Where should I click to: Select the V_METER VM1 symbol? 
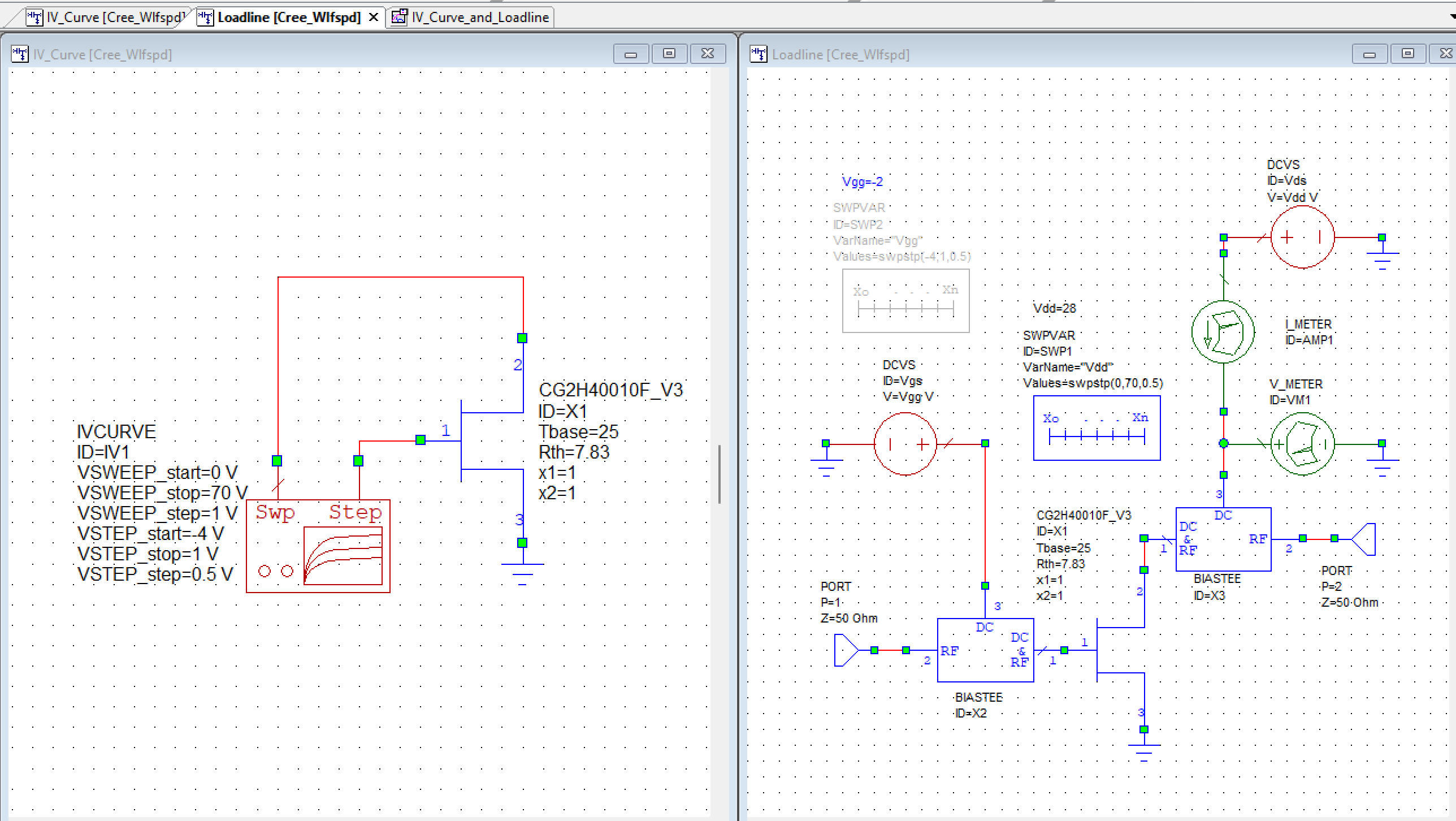(x=1302, y=444)
